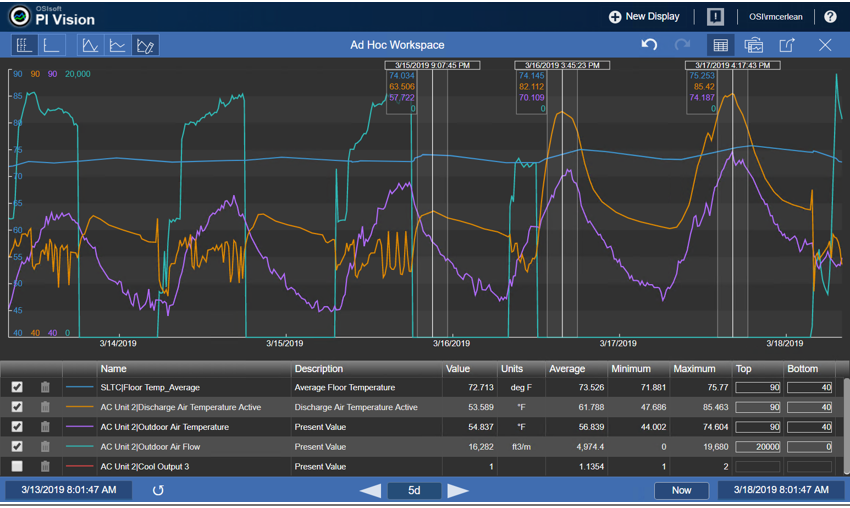Click the New Display button
The image size is (850, 508).
point(644,16)
